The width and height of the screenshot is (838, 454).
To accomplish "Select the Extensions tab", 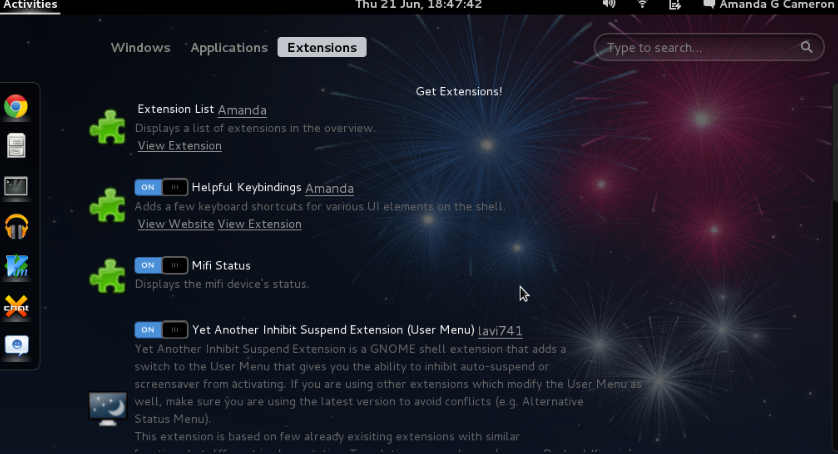I will [x=322, y=48].
